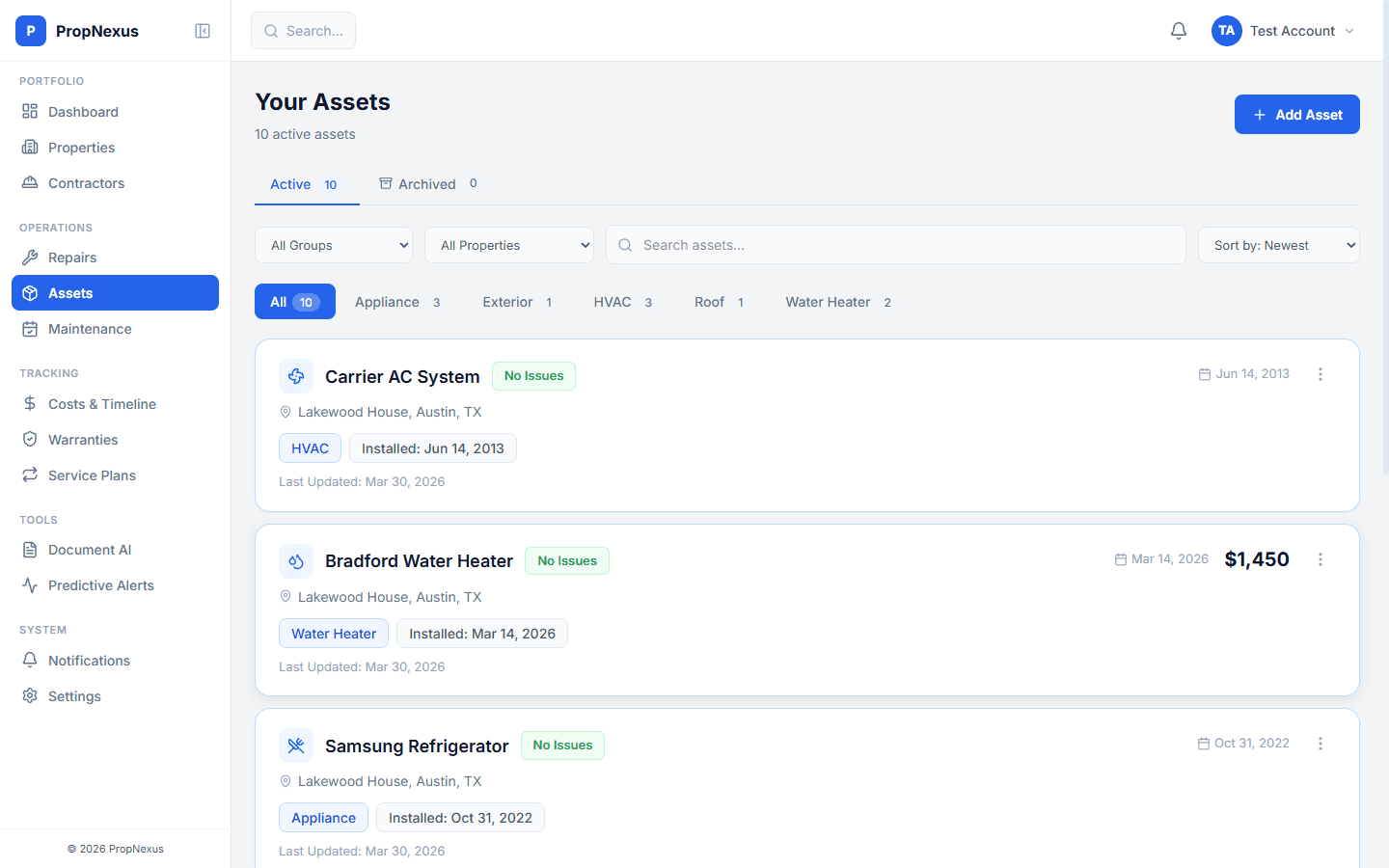Click inside the Search assets field
This screenshot has width=1389, height=868.
point(895,244)
